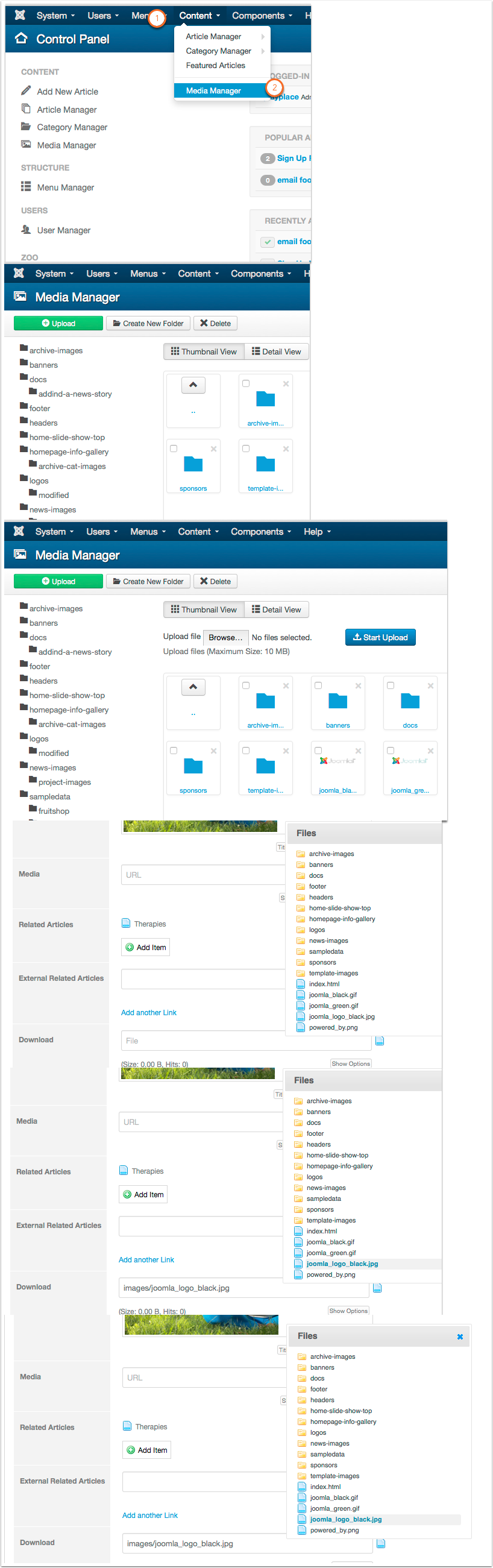Select Thumbnail View in screen with Browse button
The height and width of the screenshot is (1568, 493).
point(204,609)
